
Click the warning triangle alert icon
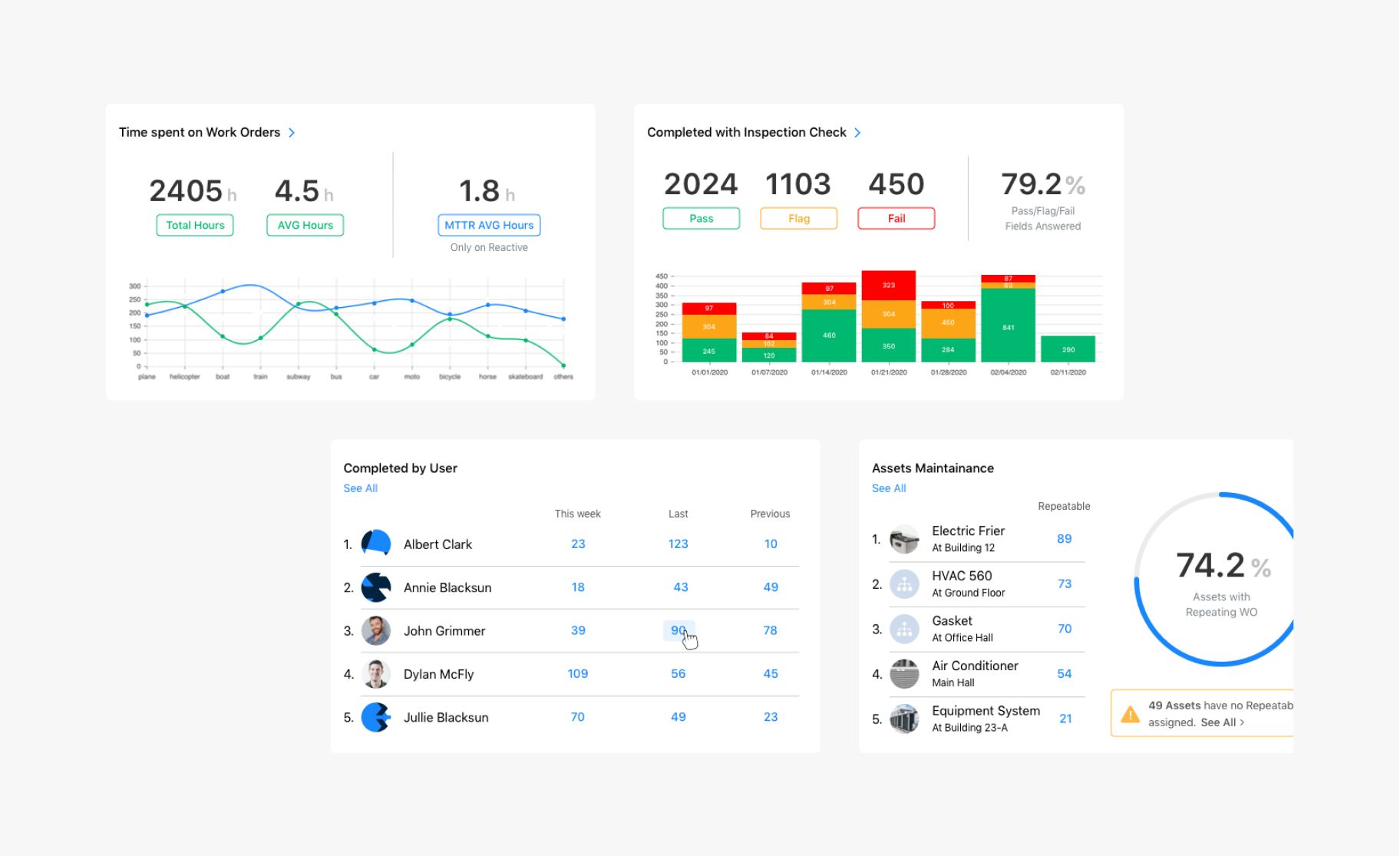[1130, 714]
